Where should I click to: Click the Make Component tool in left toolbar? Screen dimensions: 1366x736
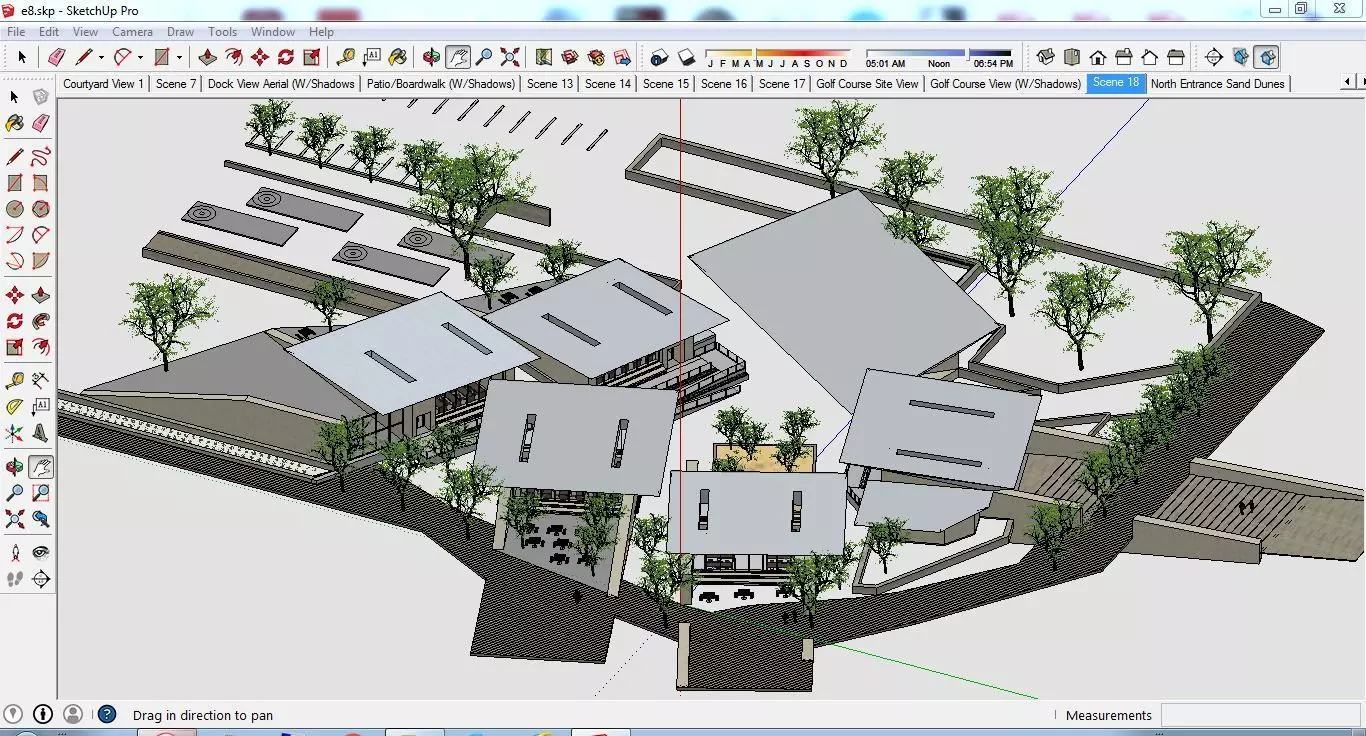40,97
